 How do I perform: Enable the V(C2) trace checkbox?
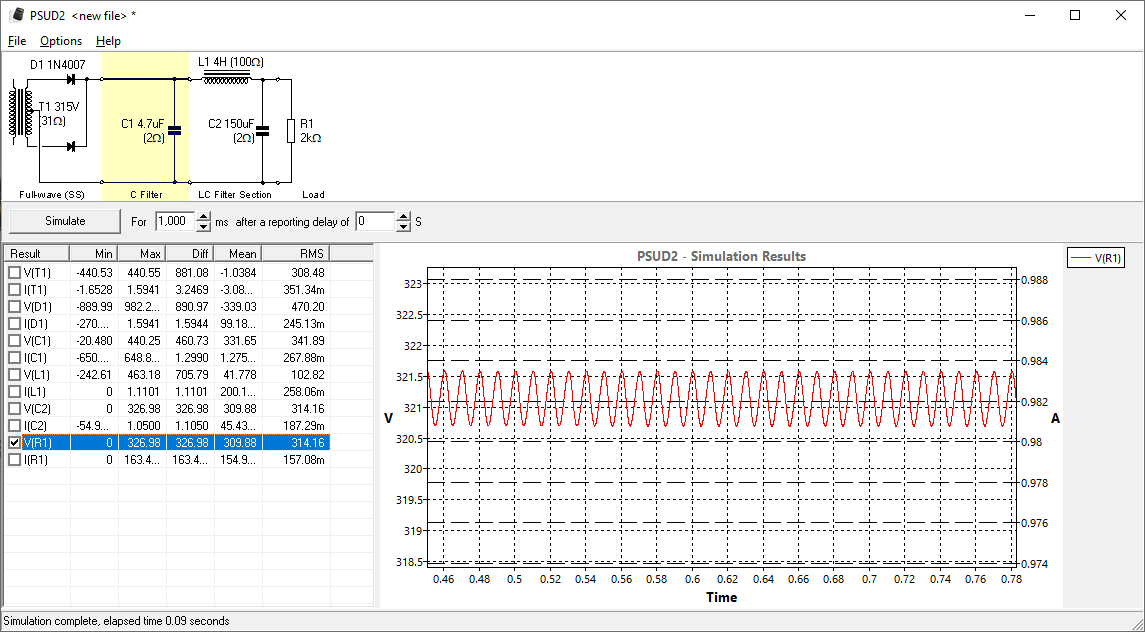click(x=14, y=409)
